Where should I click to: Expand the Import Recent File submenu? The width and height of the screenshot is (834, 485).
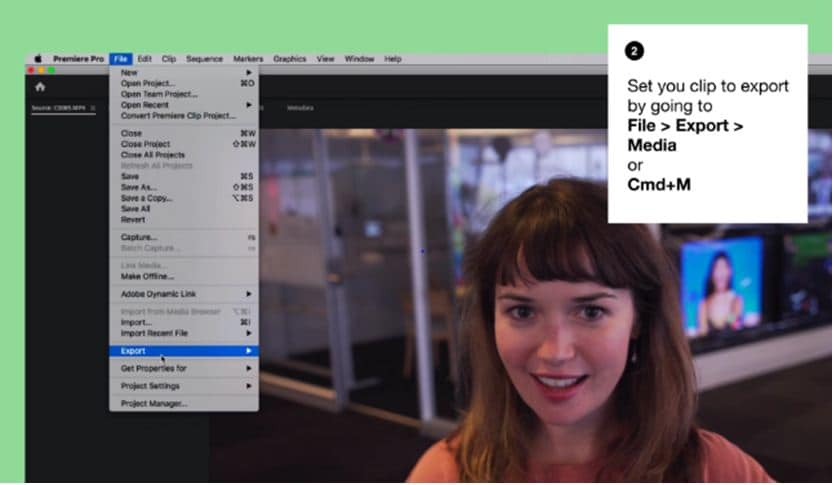pos(184,333)
